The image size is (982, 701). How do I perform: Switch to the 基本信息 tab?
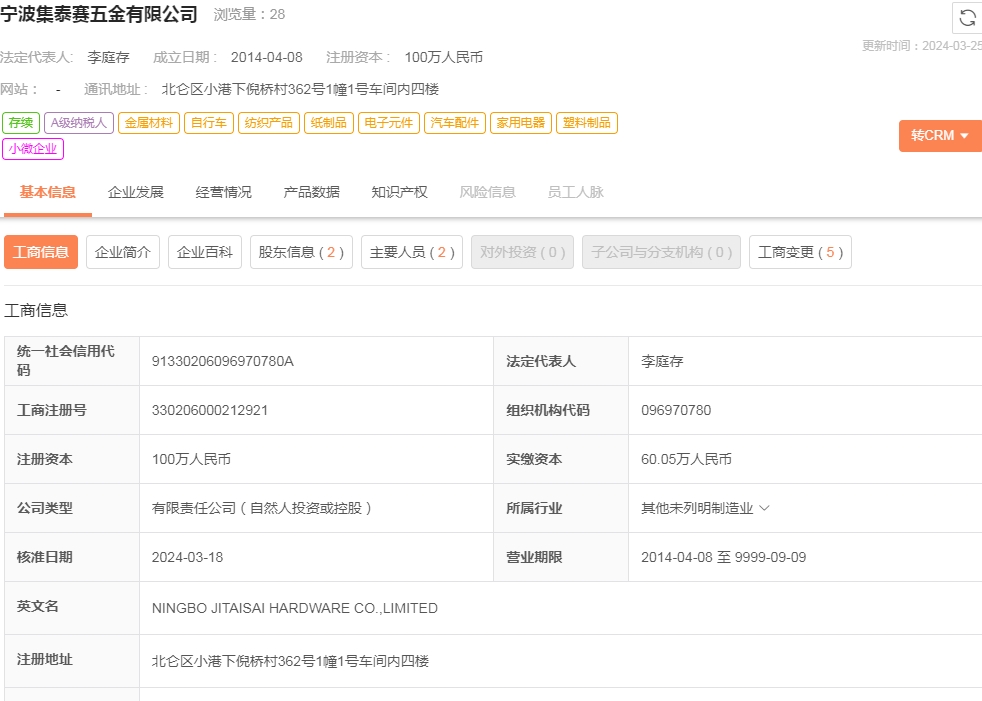48,192
